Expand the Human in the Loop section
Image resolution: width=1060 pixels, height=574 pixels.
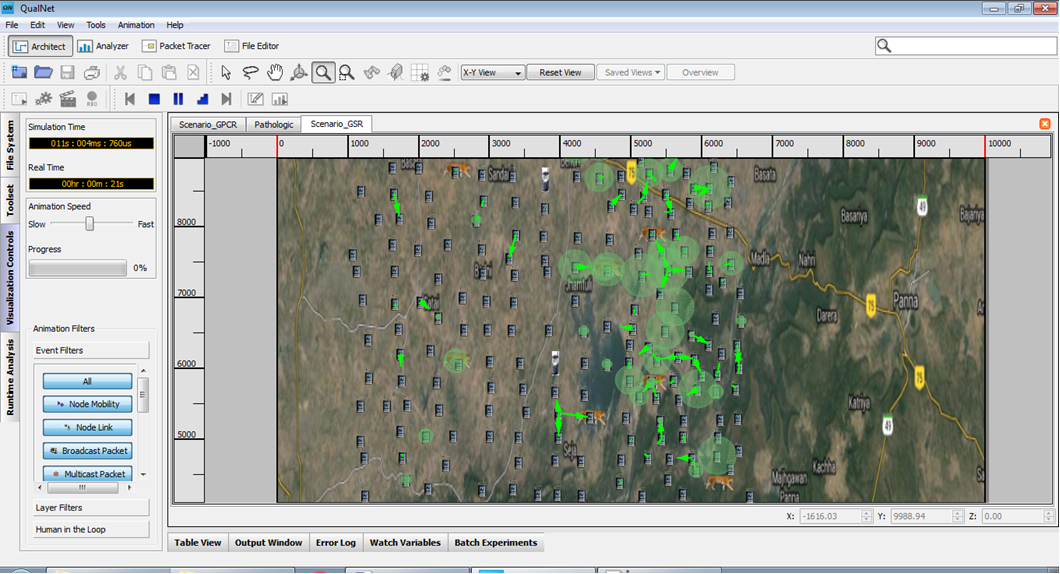(x=91, y=530)
